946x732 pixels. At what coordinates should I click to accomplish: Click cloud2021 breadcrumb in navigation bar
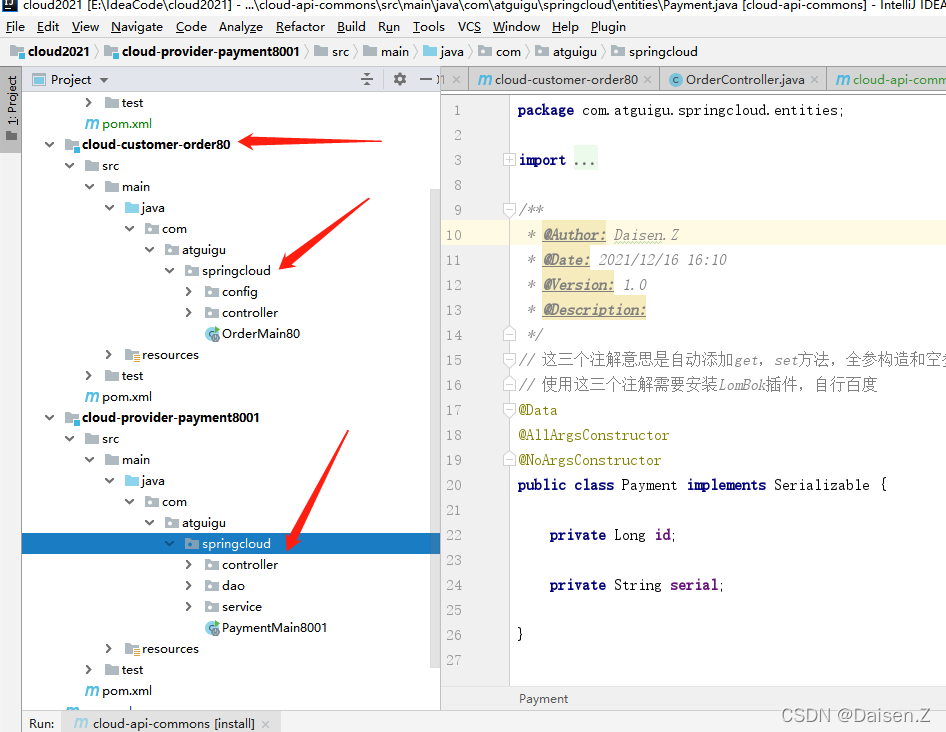(51, 51)
